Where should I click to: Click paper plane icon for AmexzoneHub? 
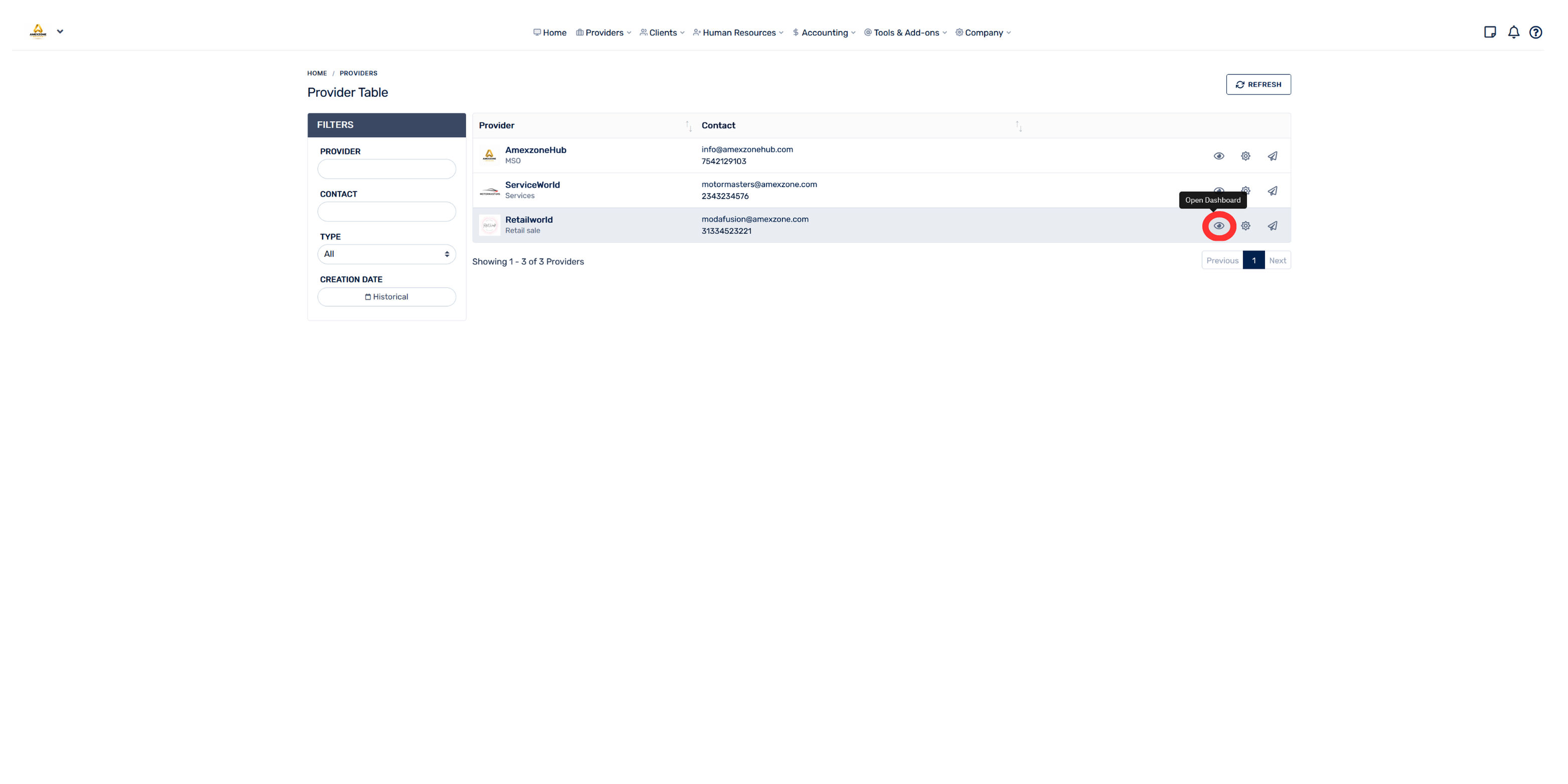(1272, 156)
